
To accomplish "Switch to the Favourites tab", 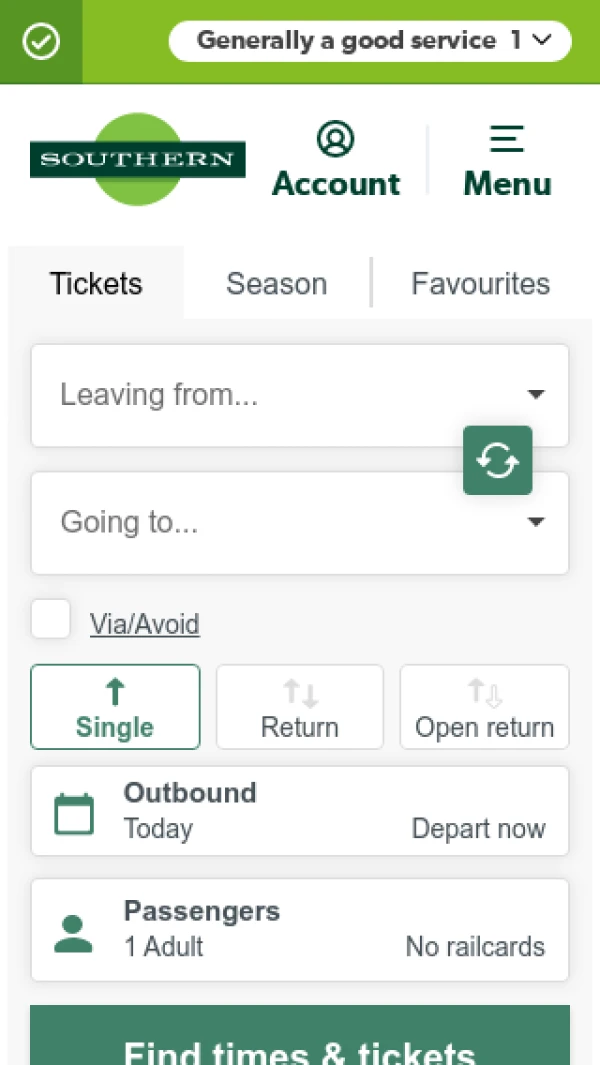I will (481, 283).
